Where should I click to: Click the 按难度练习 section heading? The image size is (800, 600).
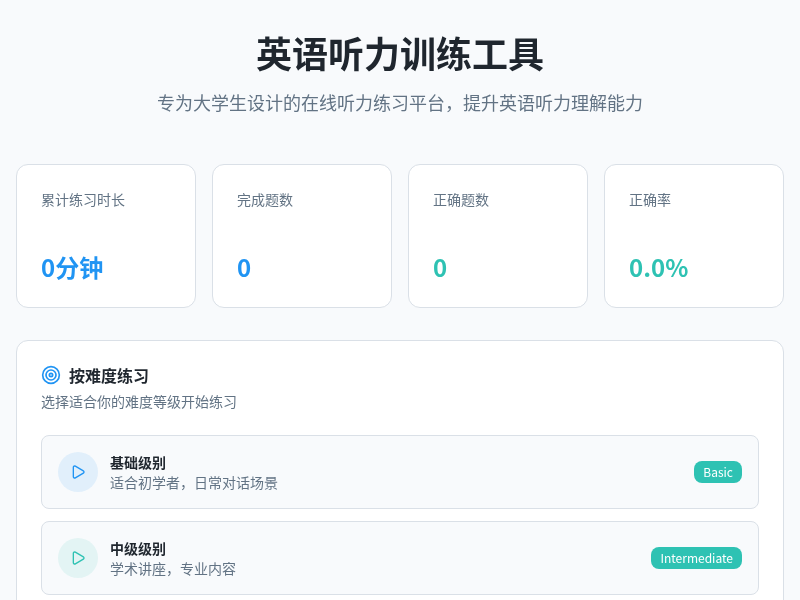(110, 376)
